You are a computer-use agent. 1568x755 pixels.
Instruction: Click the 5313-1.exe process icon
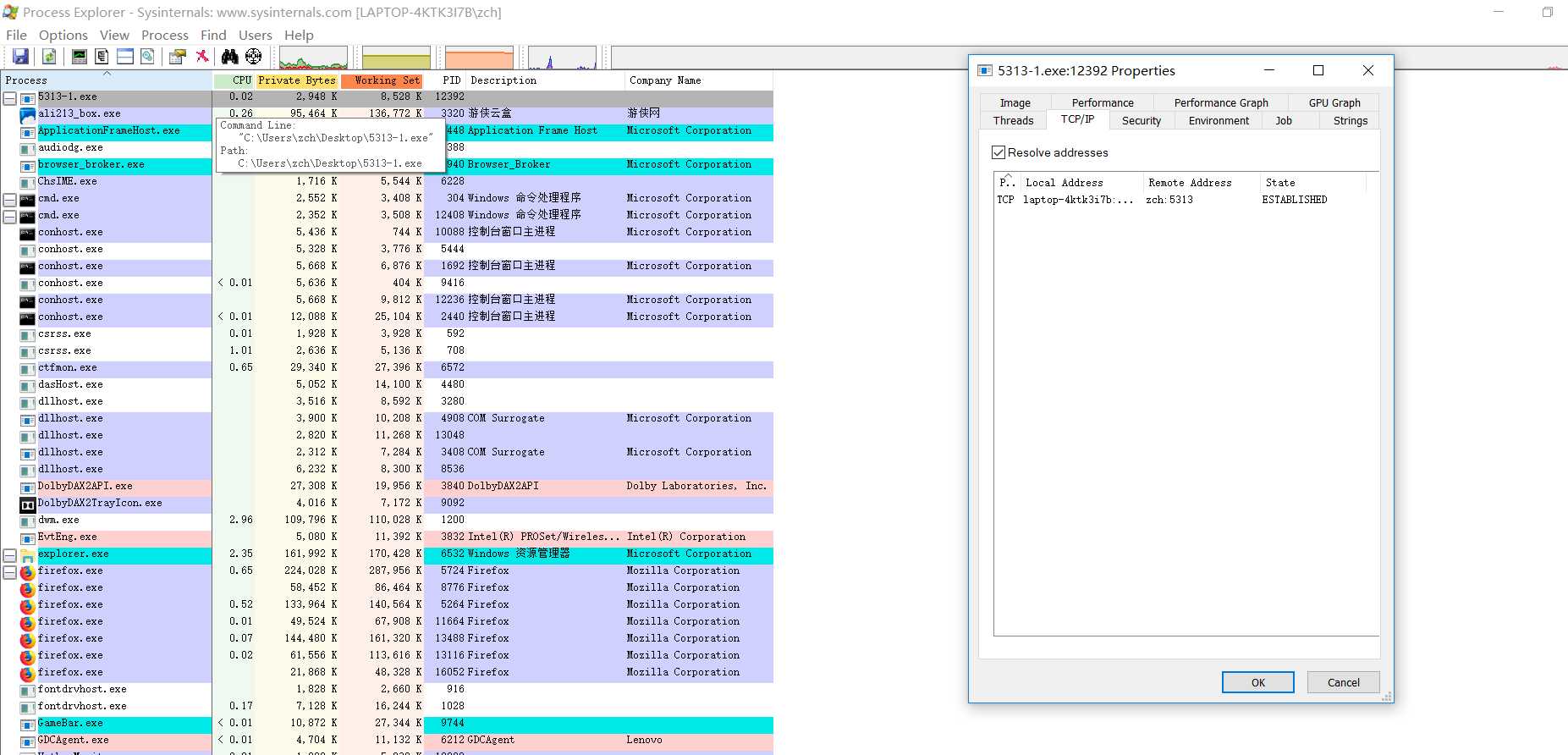(28, 98)
